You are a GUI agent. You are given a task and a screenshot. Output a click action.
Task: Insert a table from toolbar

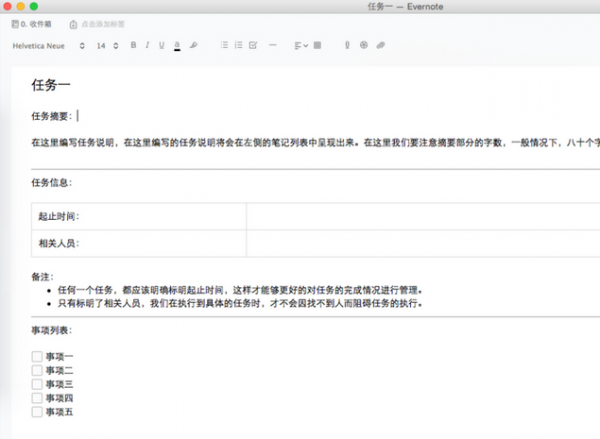(x=318, y=45)
